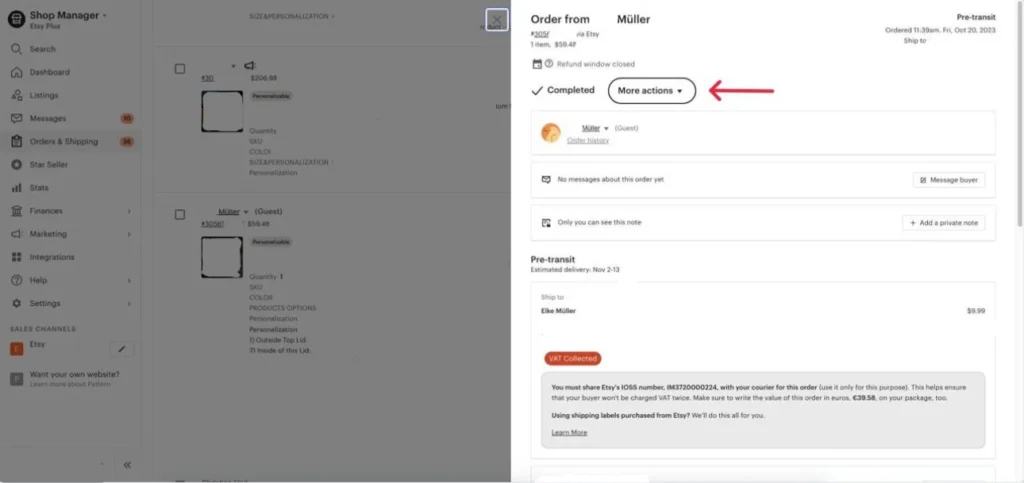Open the Dashboard menu item
Image resolution: width=1024 pixels, height=483 pixels.
50,72
